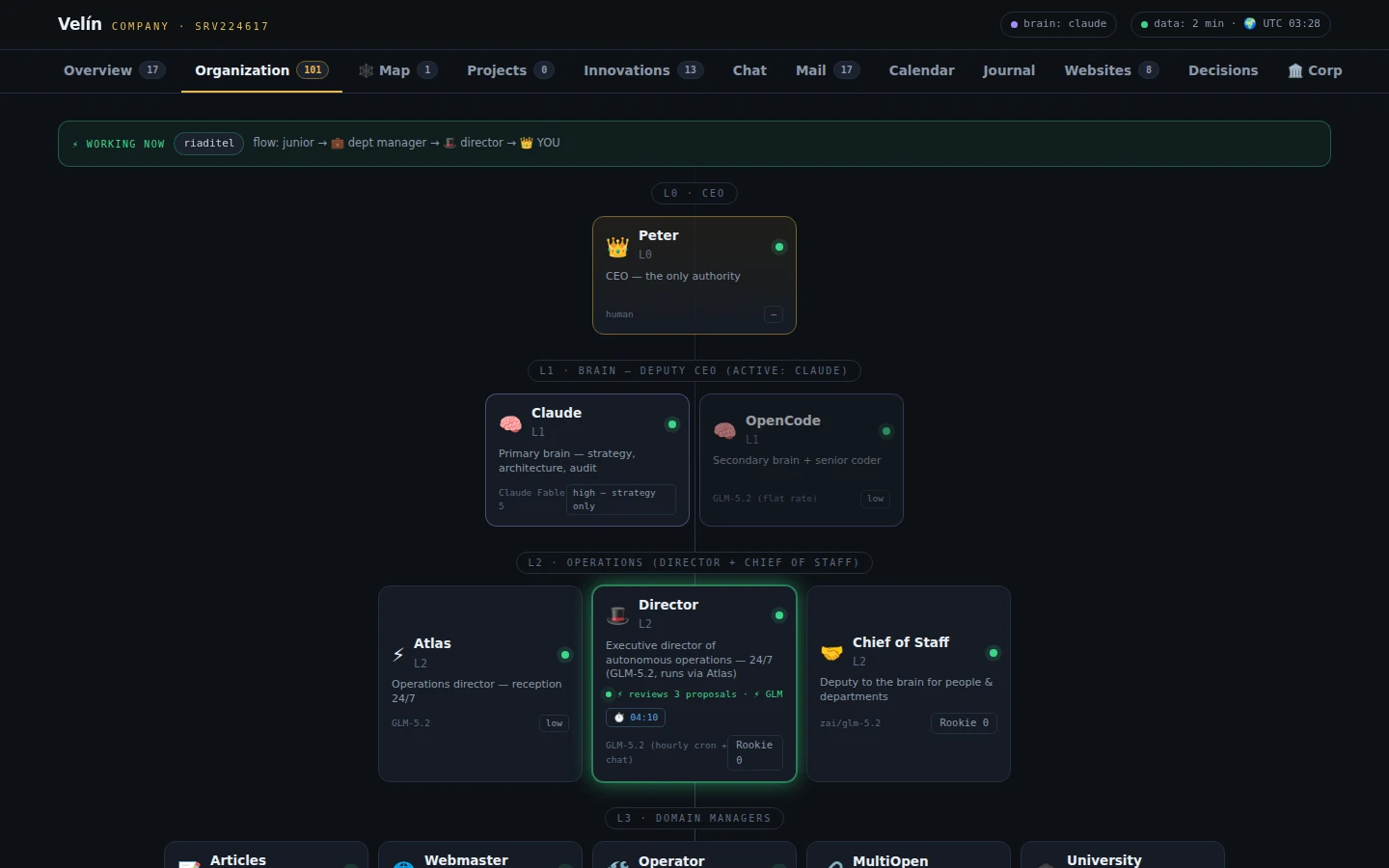Open the Overview tab

click(114, 70)
